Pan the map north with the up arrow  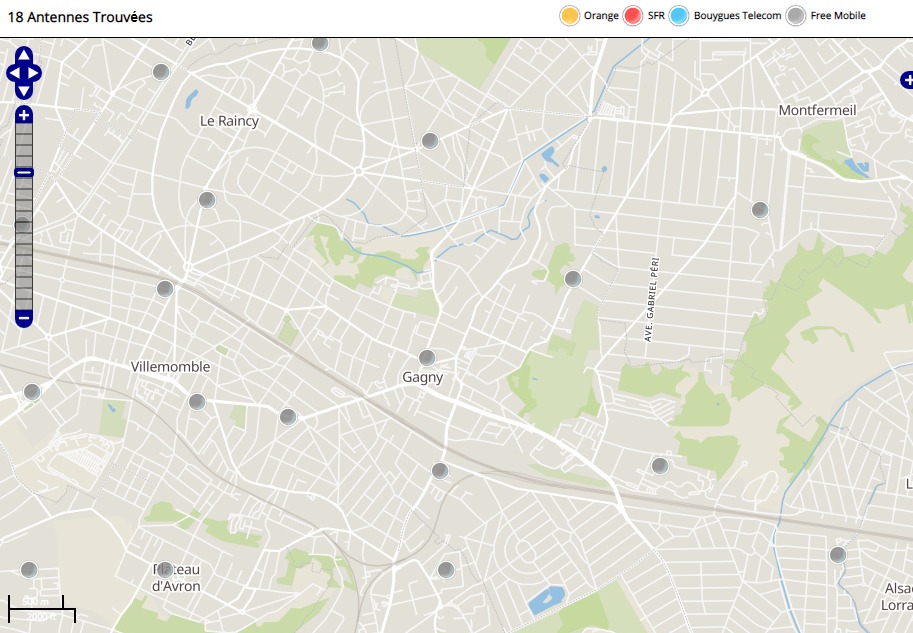(x=24, y=55)
